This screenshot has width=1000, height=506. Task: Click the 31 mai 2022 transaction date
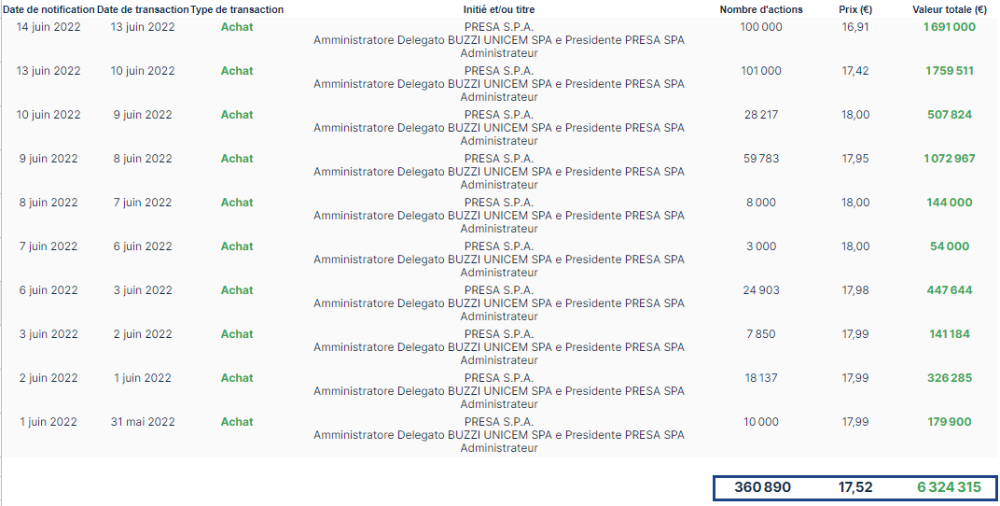tap(143, 422)
